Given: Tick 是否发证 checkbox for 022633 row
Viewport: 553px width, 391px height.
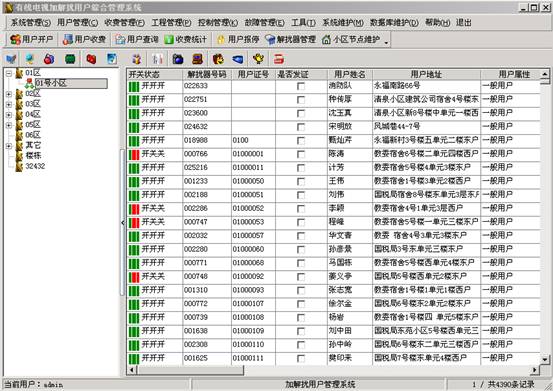Looking at the screenshot, I should pyautogui.click(x=301, y=86).
